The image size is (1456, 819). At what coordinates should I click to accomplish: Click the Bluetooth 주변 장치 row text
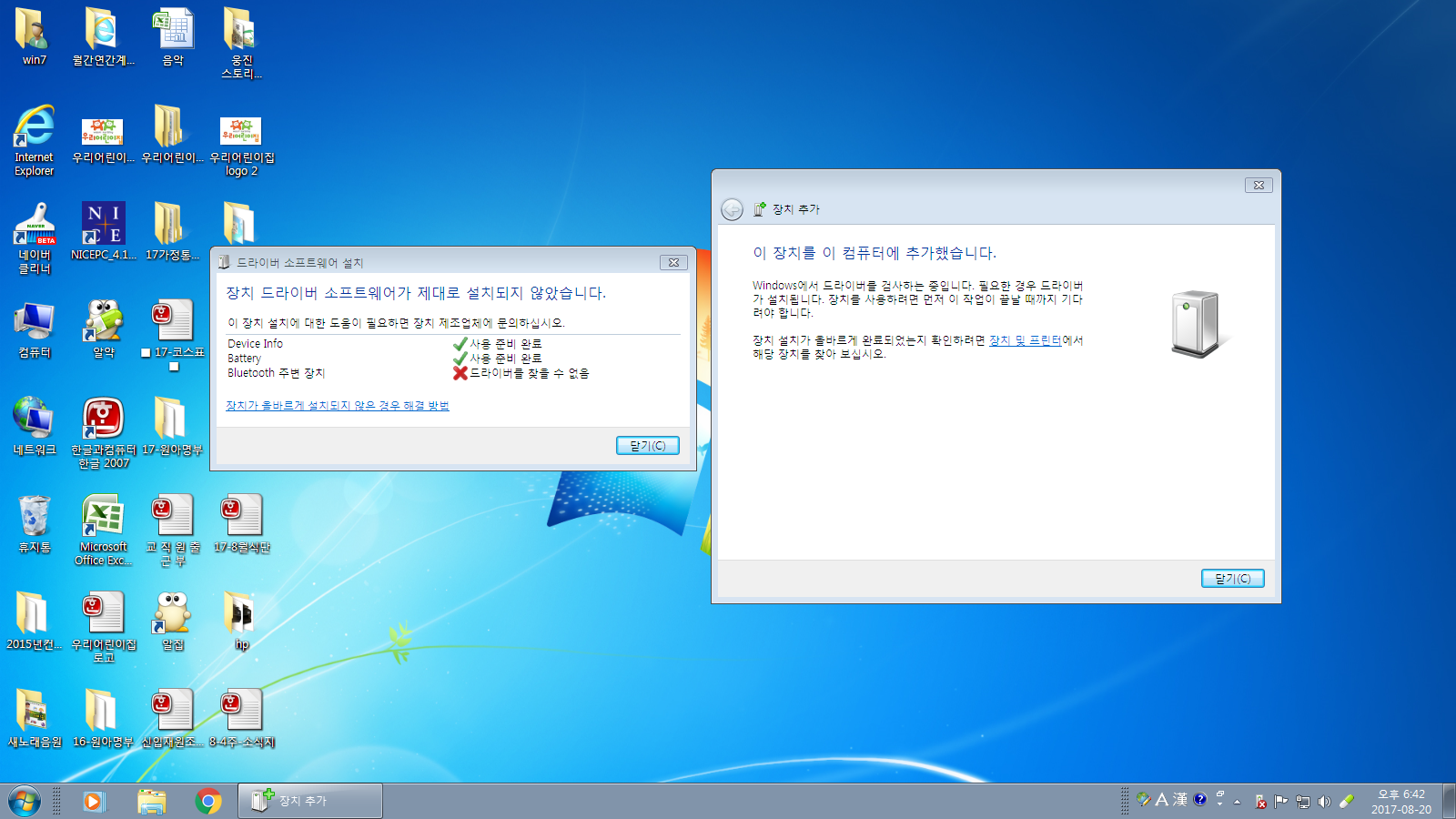(277, 373)
